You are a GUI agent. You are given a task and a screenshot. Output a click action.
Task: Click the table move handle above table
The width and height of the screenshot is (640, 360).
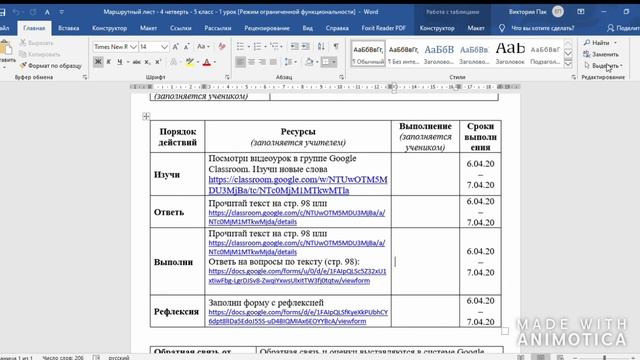146,116
